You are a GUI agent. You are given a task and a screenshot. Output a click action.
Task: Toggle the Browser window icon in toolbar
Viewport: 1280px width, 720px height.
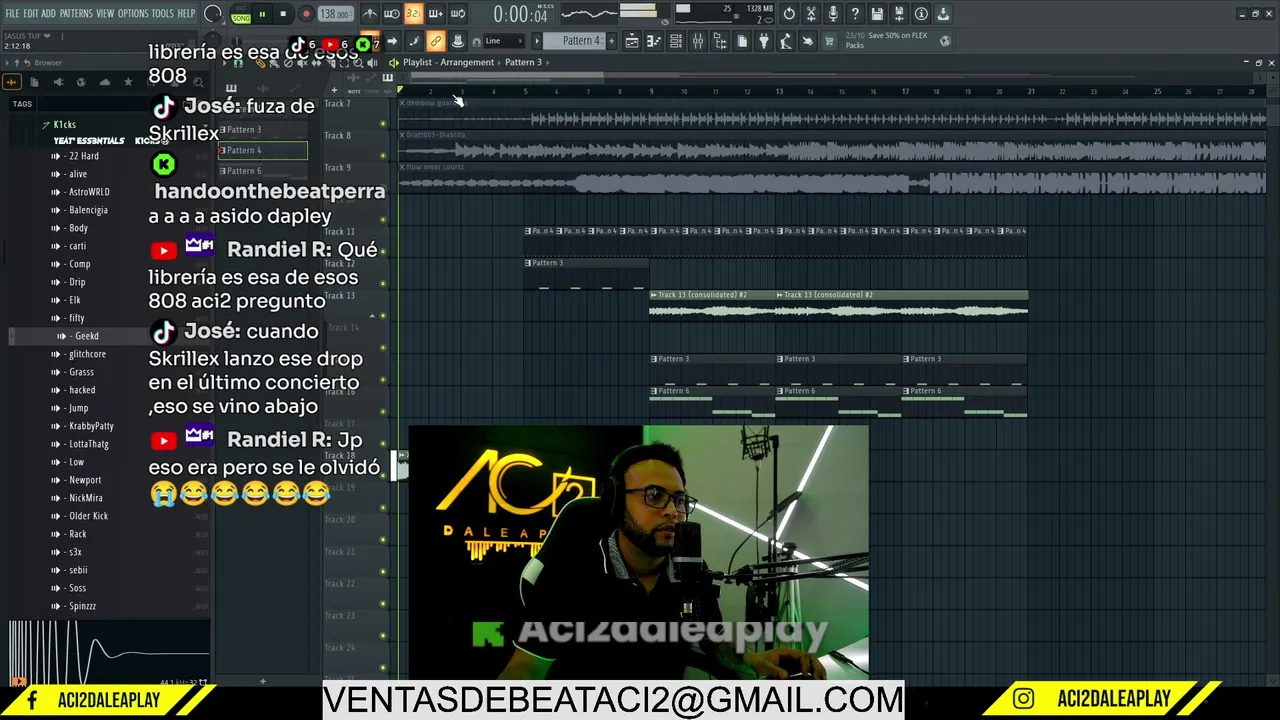[720, 41]
